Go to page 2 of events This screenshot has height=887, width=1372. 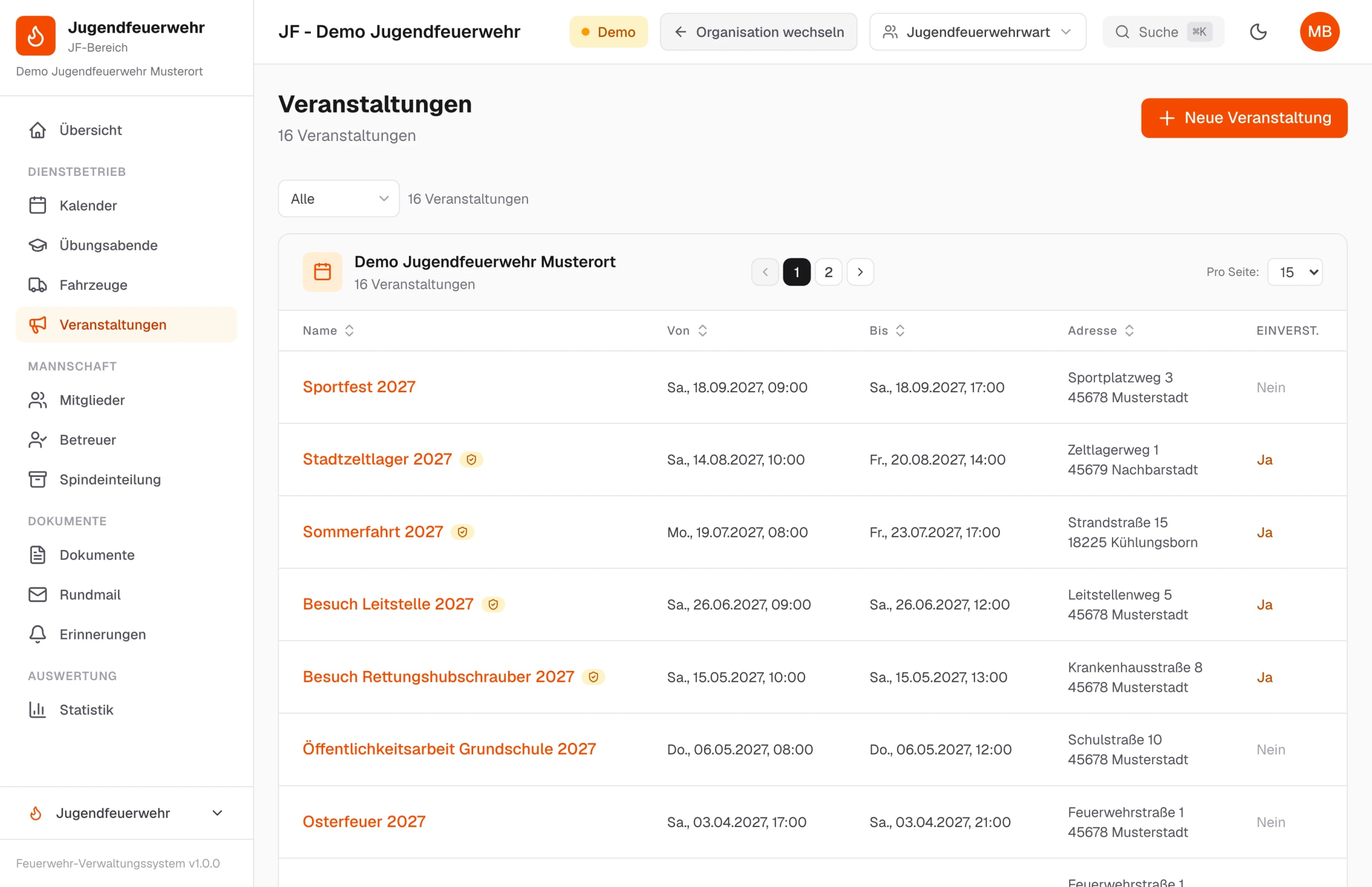tap(828, 272)
